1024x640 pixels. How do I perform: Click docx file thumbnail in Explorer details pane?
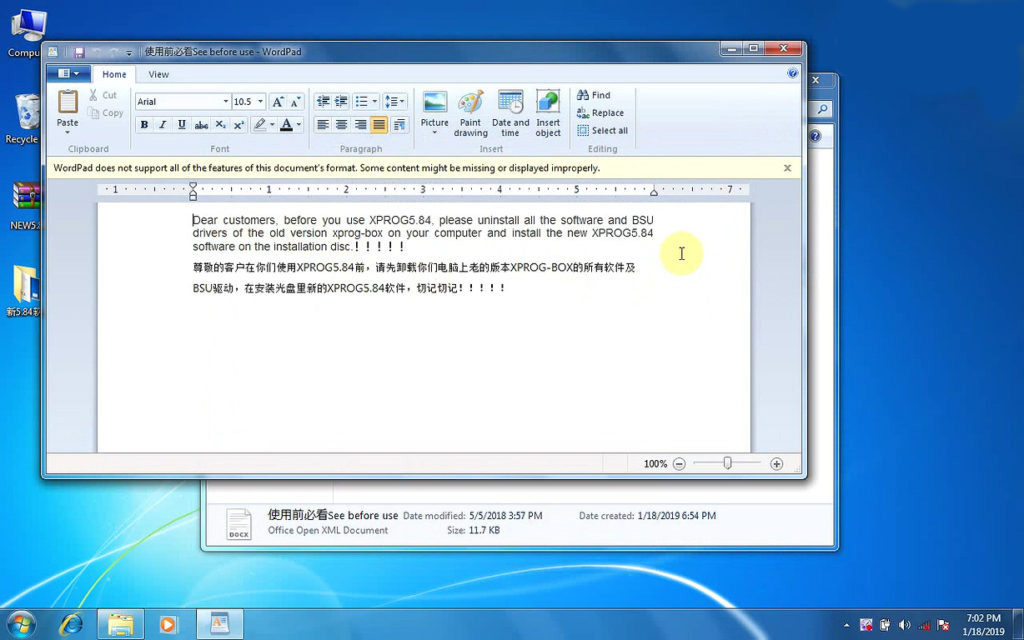[x=238, y=524]
